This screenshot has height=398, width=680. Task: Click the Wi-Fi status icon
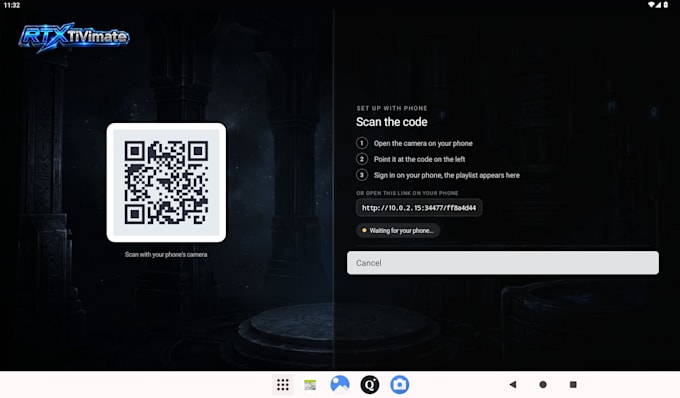pyautogui.click(x=651, y=5)
